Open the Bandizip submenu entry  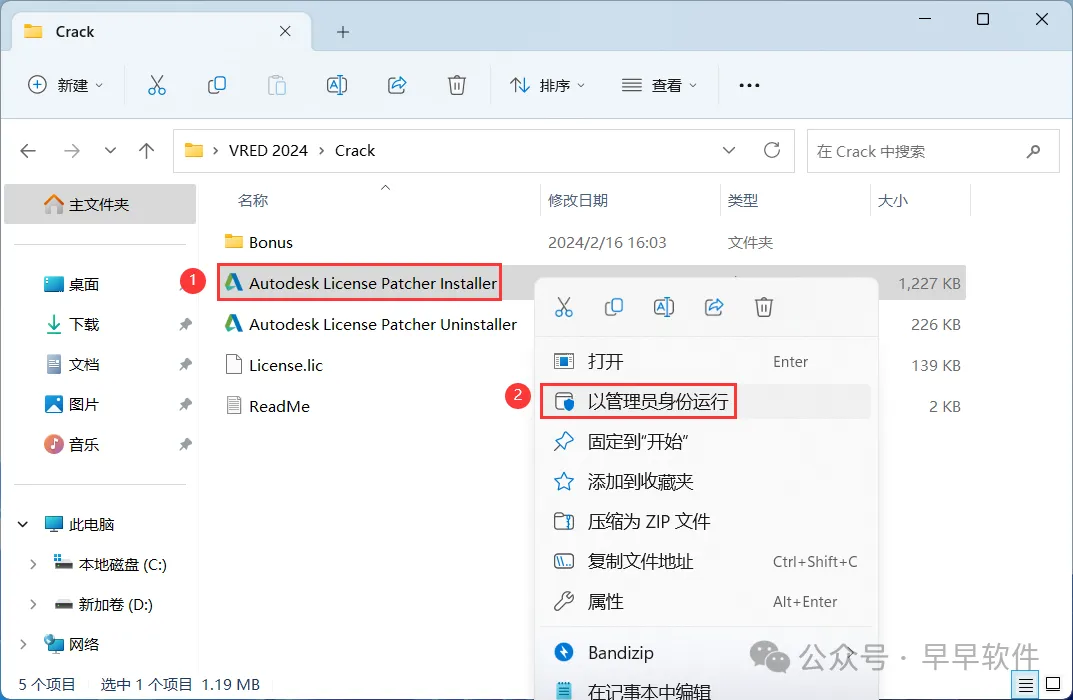click(706, 653)
